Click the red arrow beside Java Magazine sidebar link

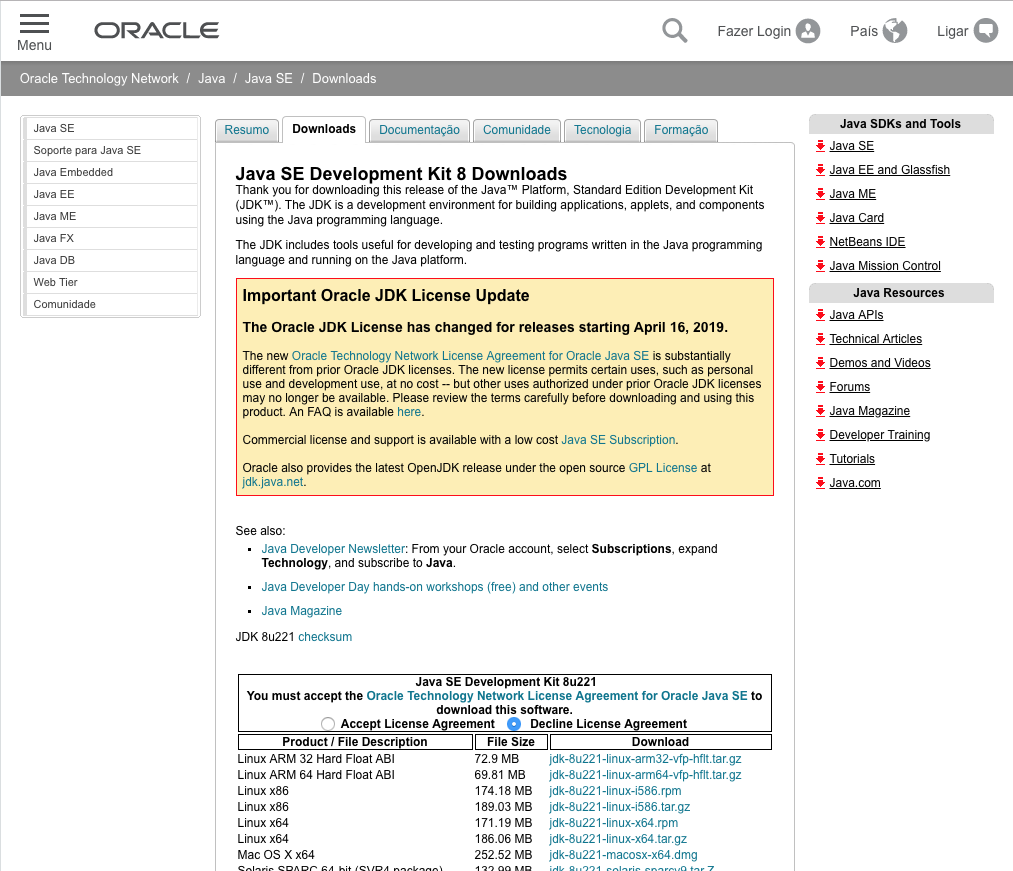coord(820,410)
